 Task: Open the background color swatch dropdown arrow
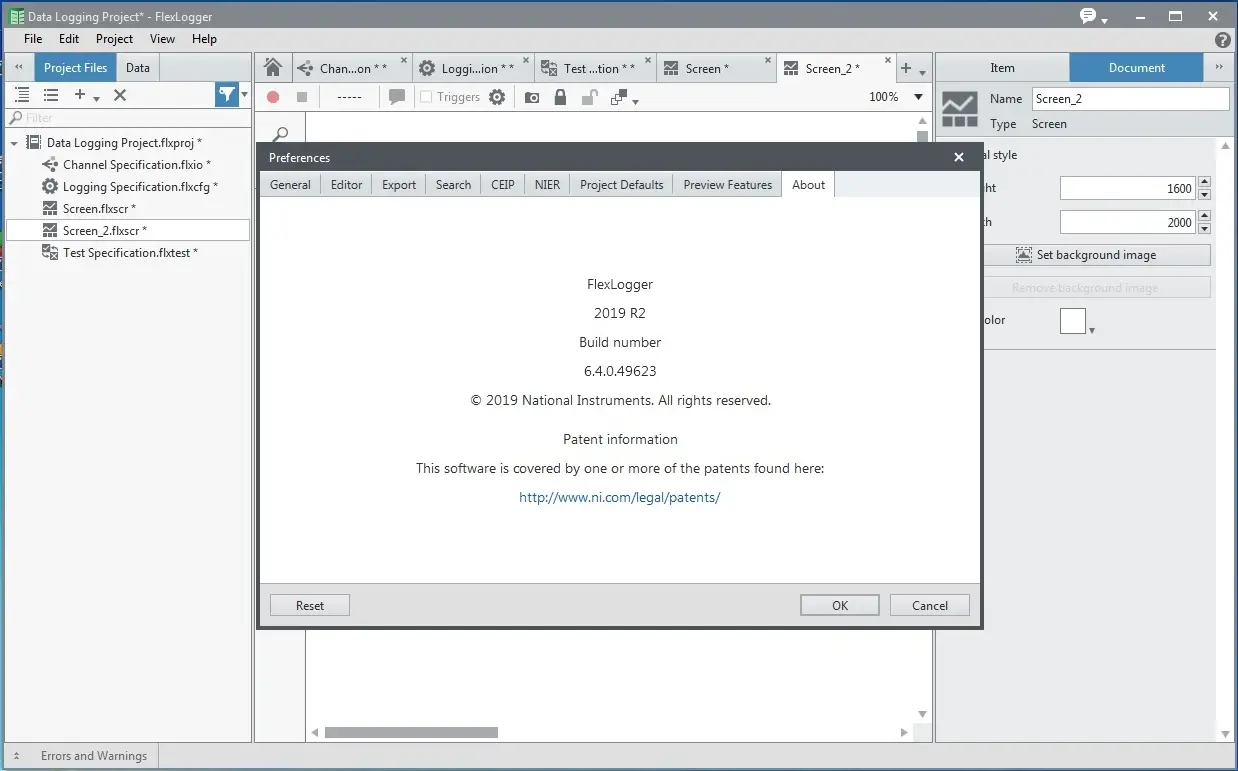click(x=1092, y=330)
